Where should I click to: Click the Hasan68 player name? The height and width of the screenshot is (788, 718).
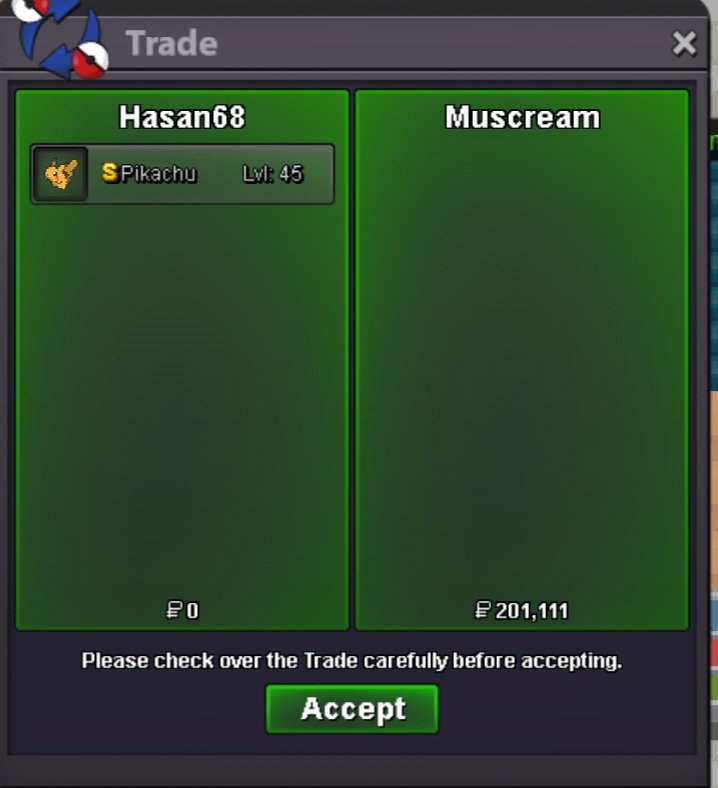pos(182,117)
